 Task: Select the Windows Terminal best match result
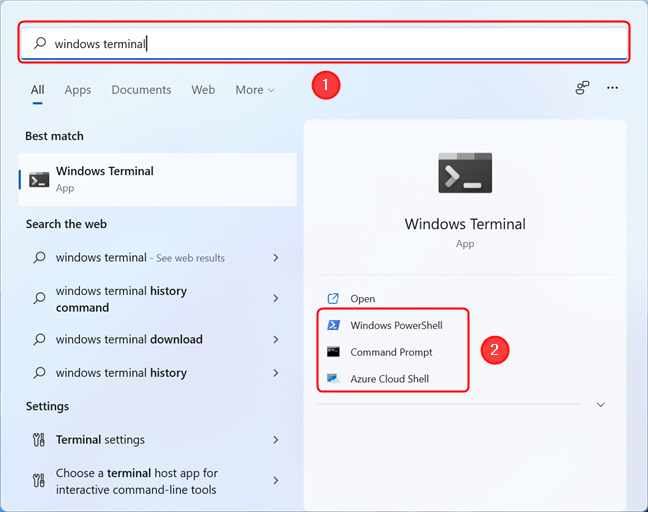pos(157,179)
